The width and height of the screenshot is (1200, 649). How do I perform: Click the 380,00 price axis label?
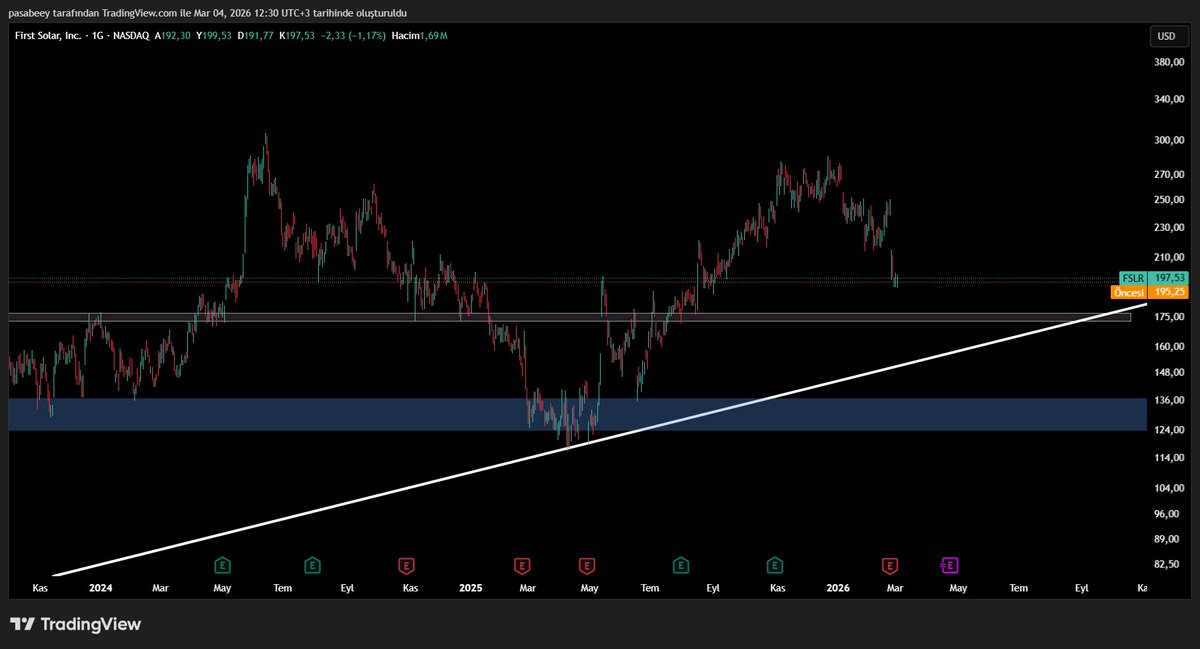1168,62
